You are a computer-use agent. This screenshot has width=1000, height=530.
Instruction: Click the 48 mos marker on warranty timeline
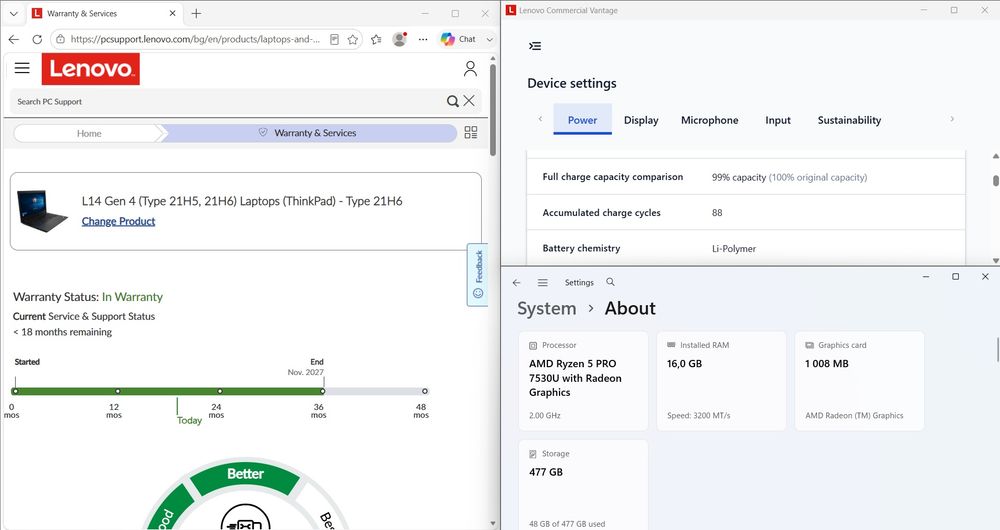coord(425,391)
